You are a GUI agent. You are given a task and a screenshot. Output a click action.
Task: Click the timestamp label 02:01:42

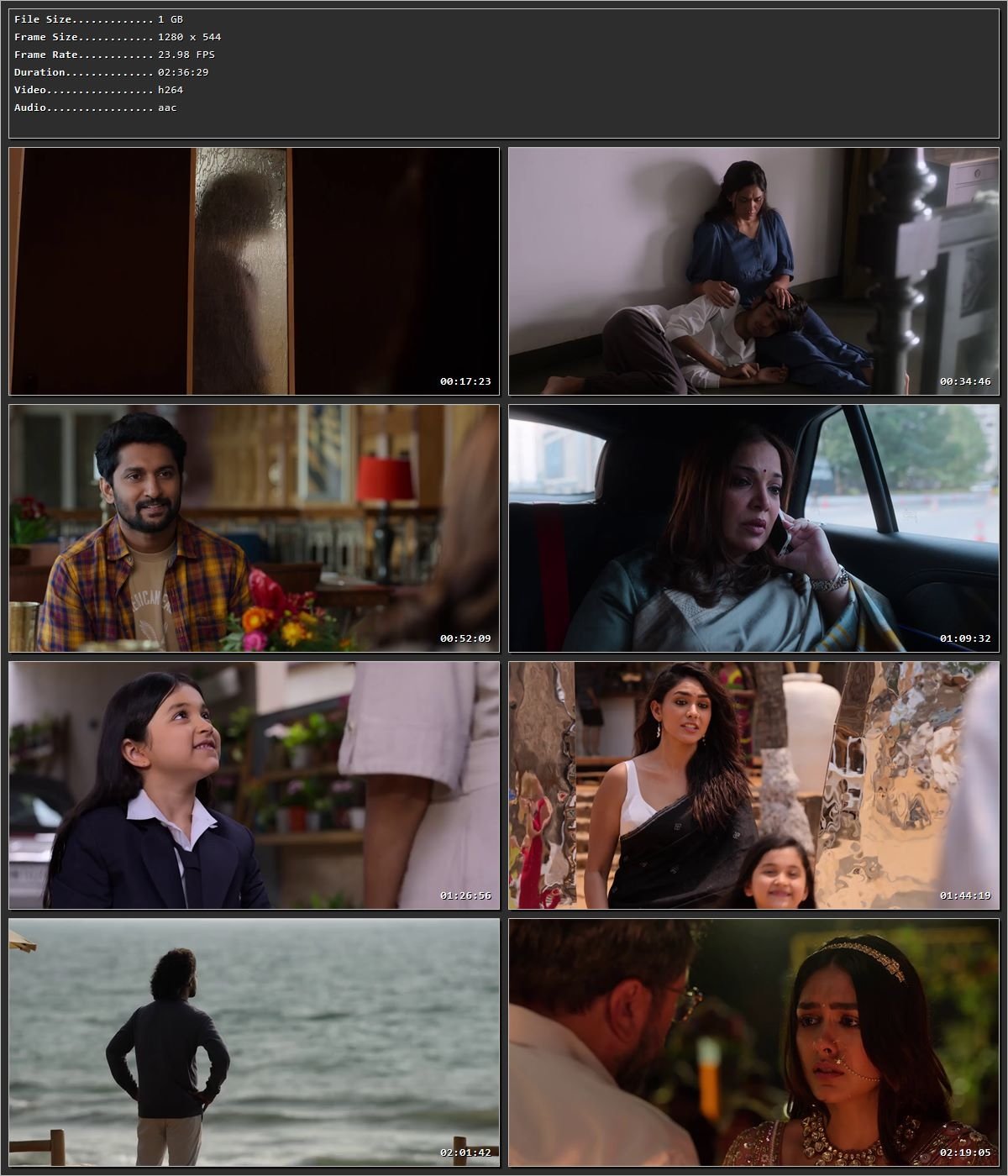click(467, 1152)
